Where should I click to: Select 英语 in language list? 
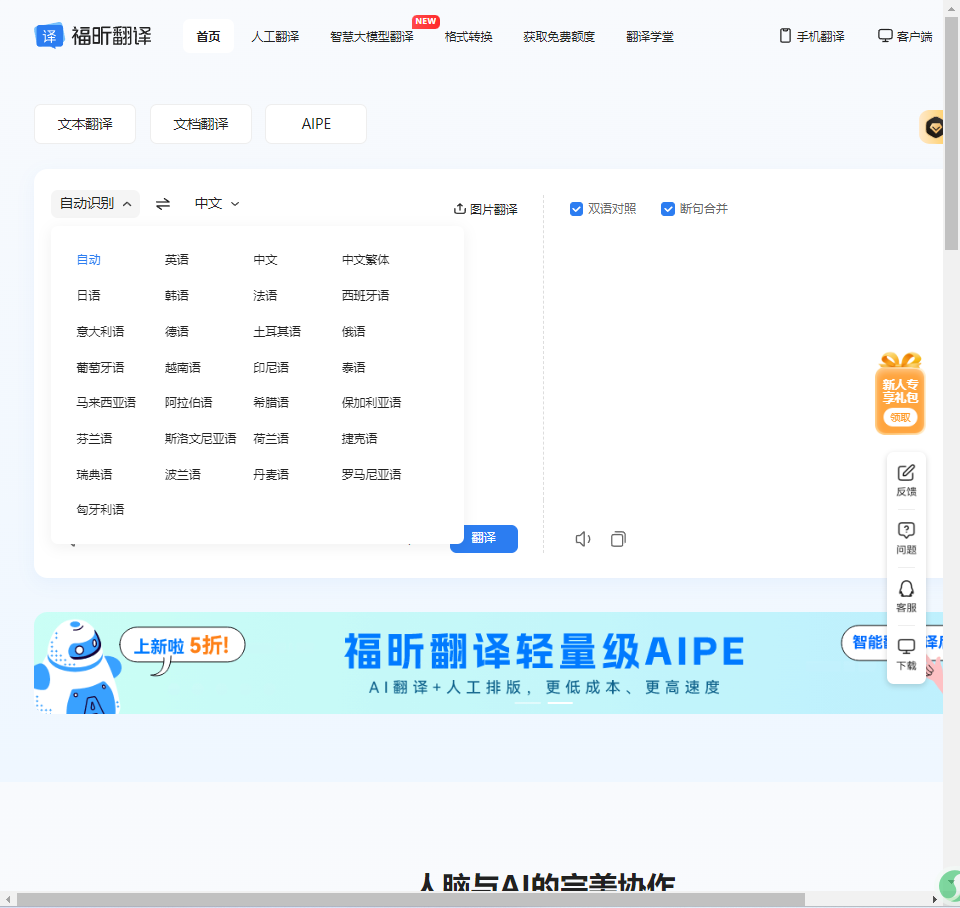click(177, 260)
